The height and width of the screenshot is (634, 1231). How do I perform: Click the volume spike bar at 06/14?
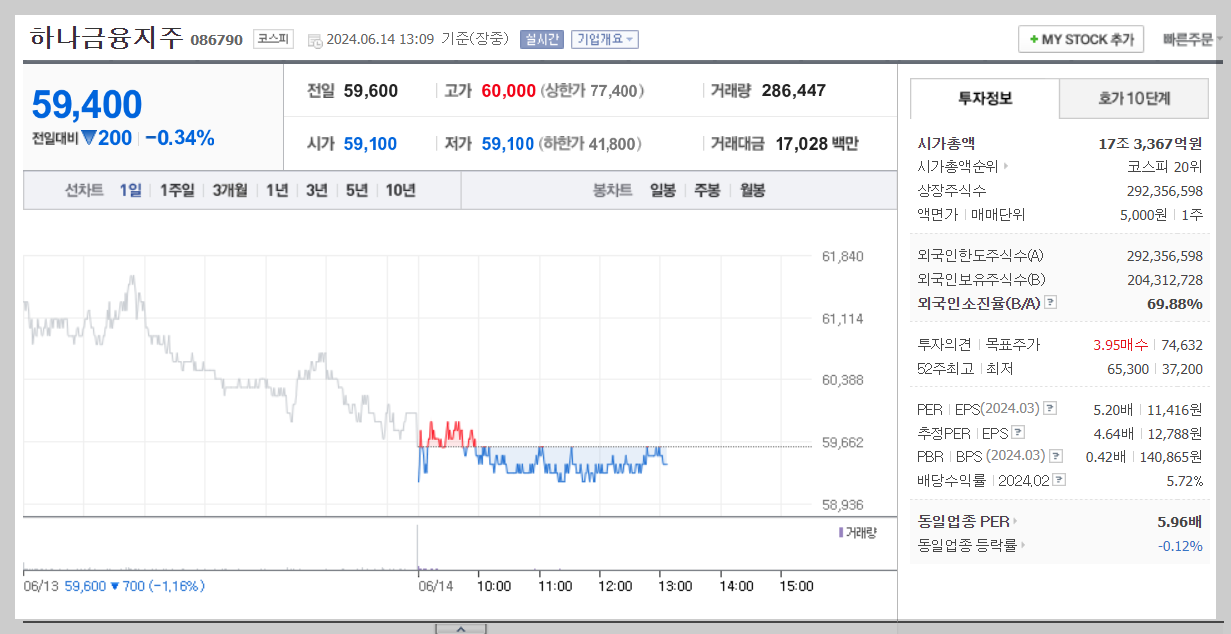point(417,547)
